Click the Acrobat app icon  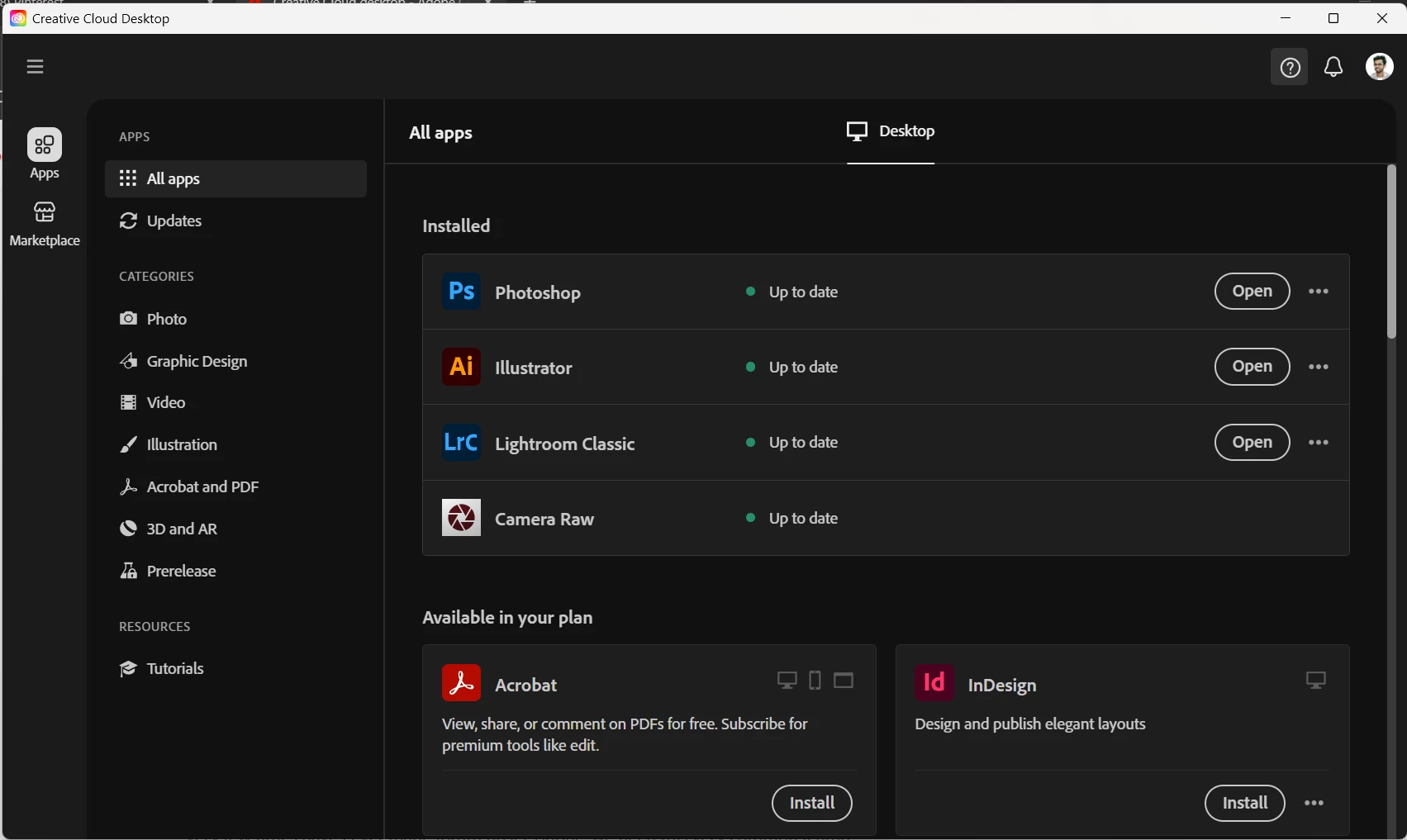tap(461, 683)
